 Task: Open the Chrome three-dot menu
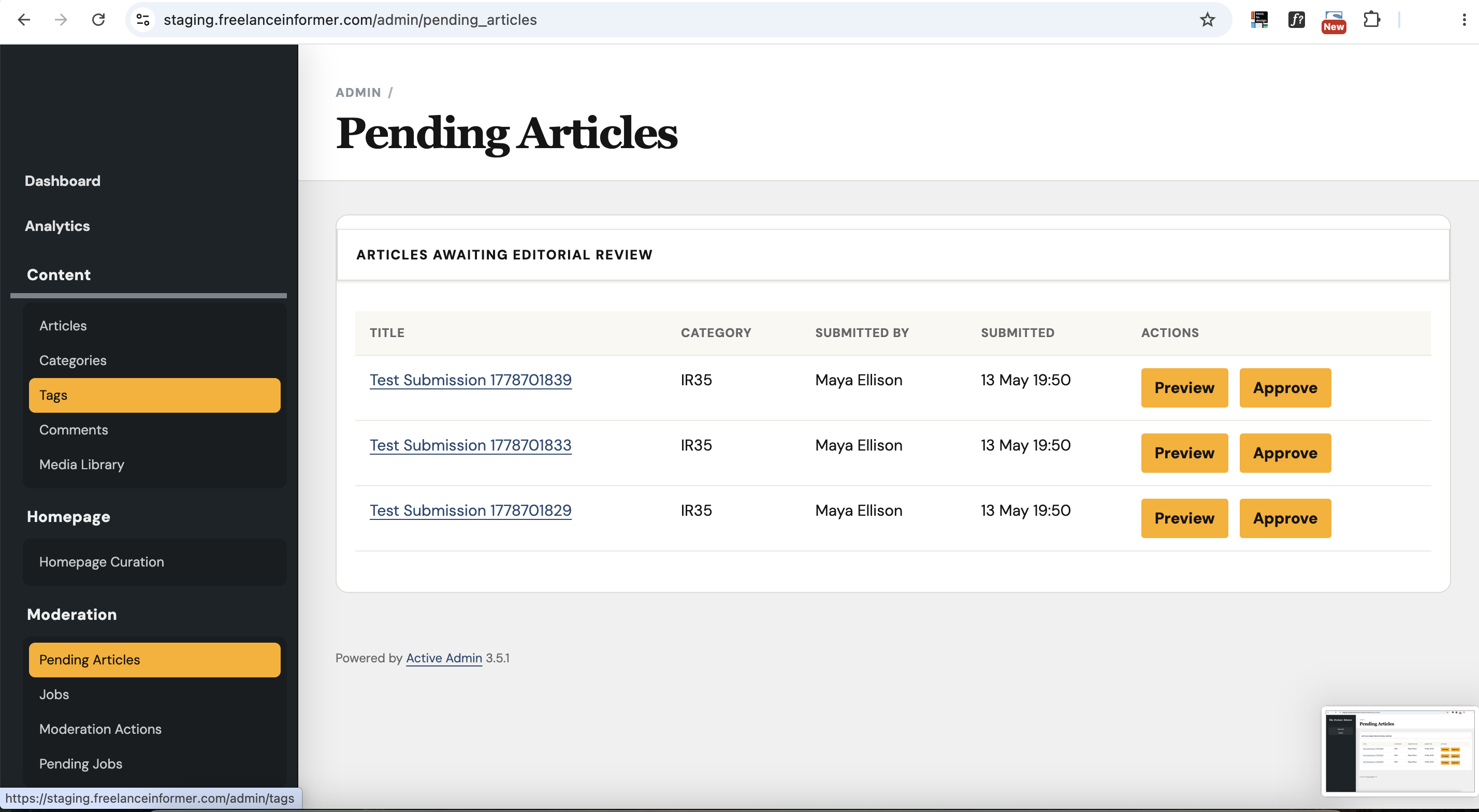pos(1464,20)
